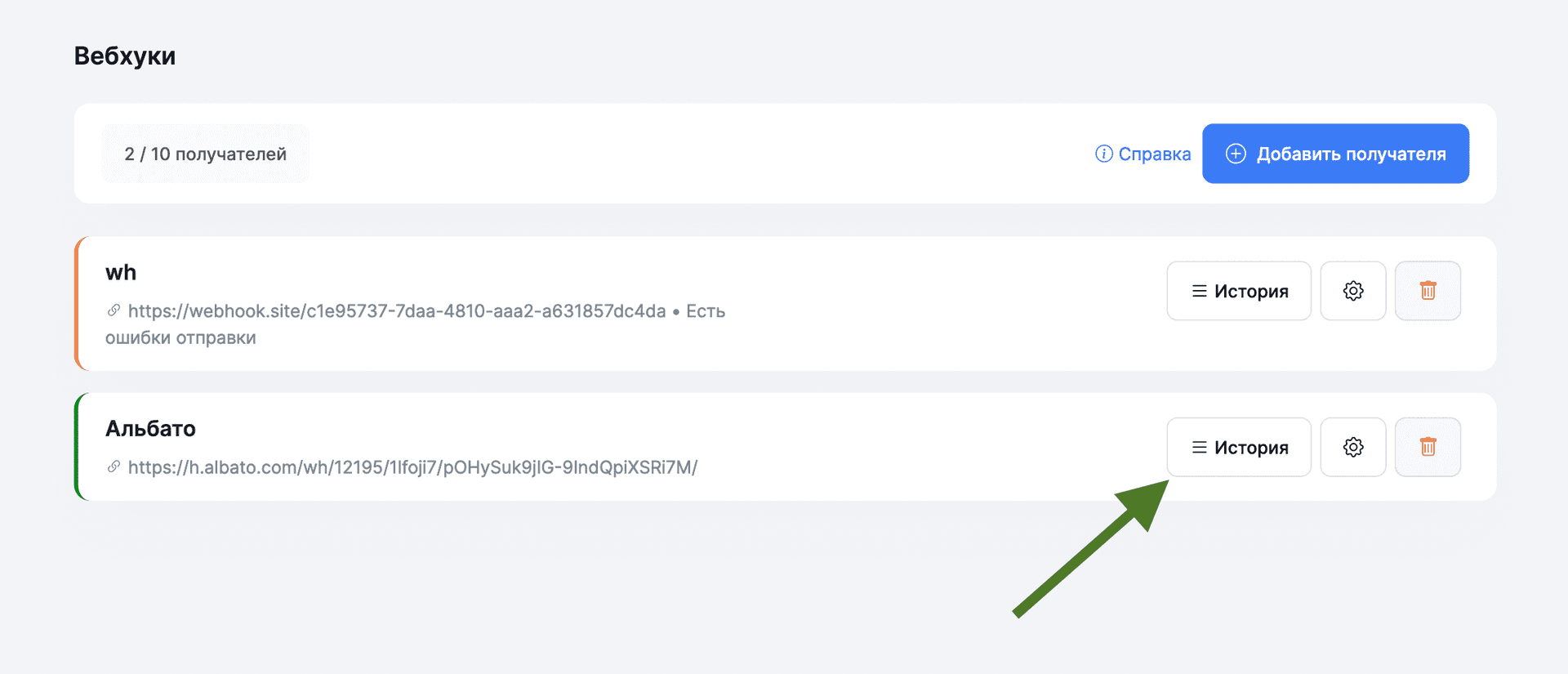Click the 2 / 10 получателей counter
This screenshot has height=674, width=1568.
(205, 154)
